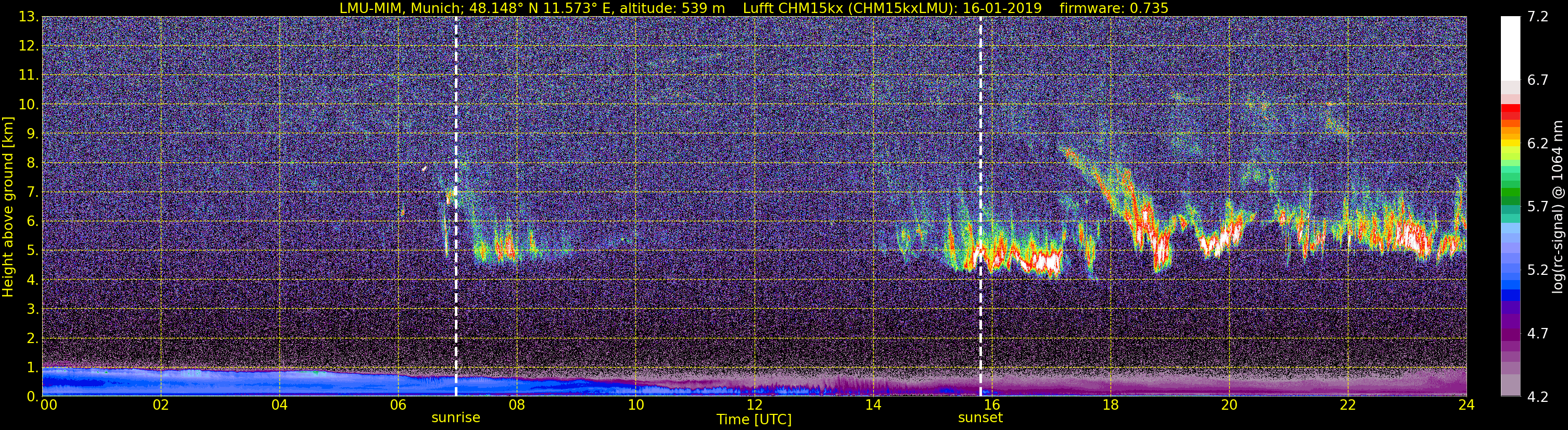Click the colorbar tick label '4.2'
Viewport: 1568px width, 430px height.
[1538, 397]
